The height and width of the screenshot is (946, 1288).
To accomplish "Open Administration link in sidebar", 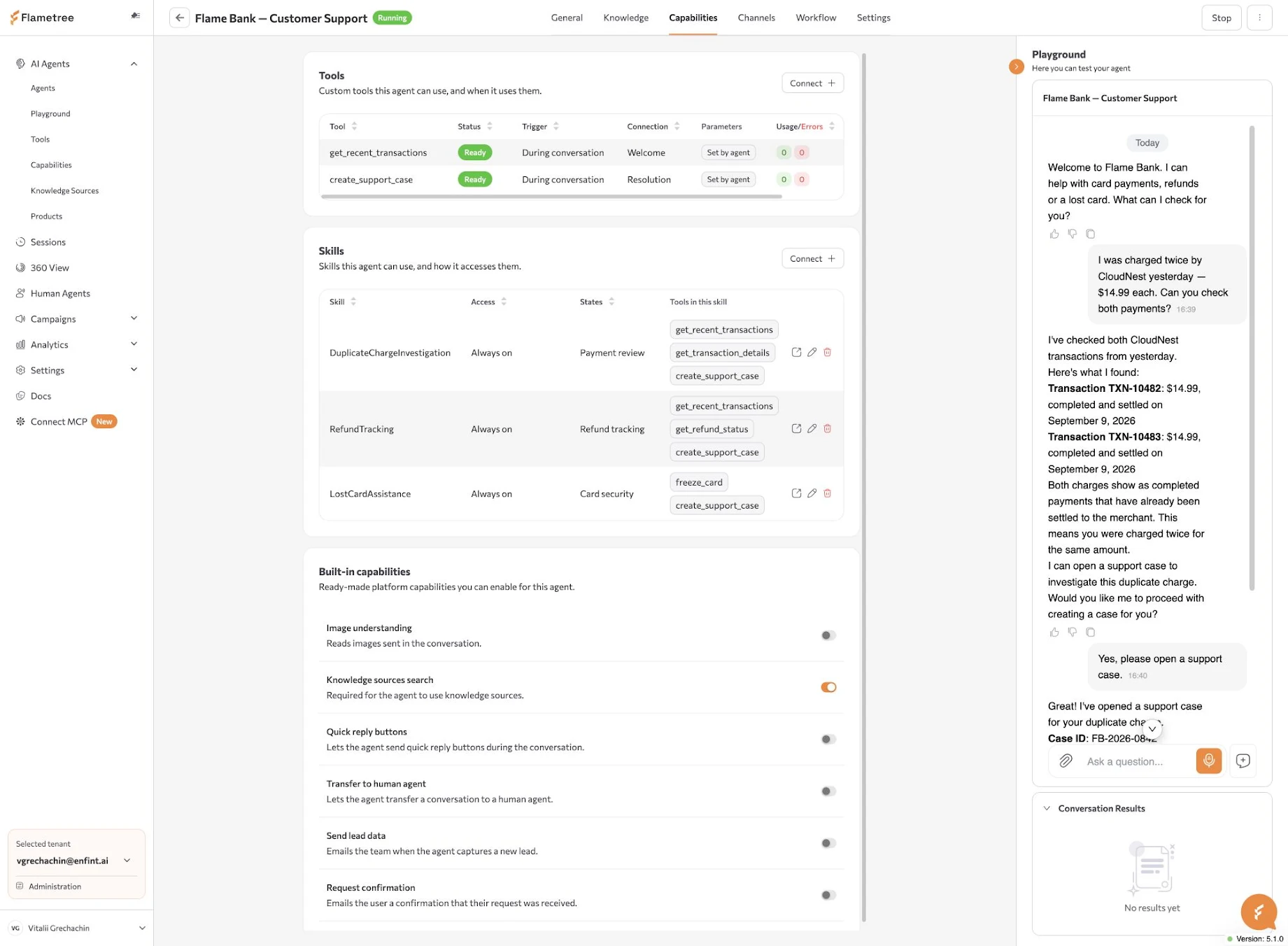I will click(x=55, y=887).
